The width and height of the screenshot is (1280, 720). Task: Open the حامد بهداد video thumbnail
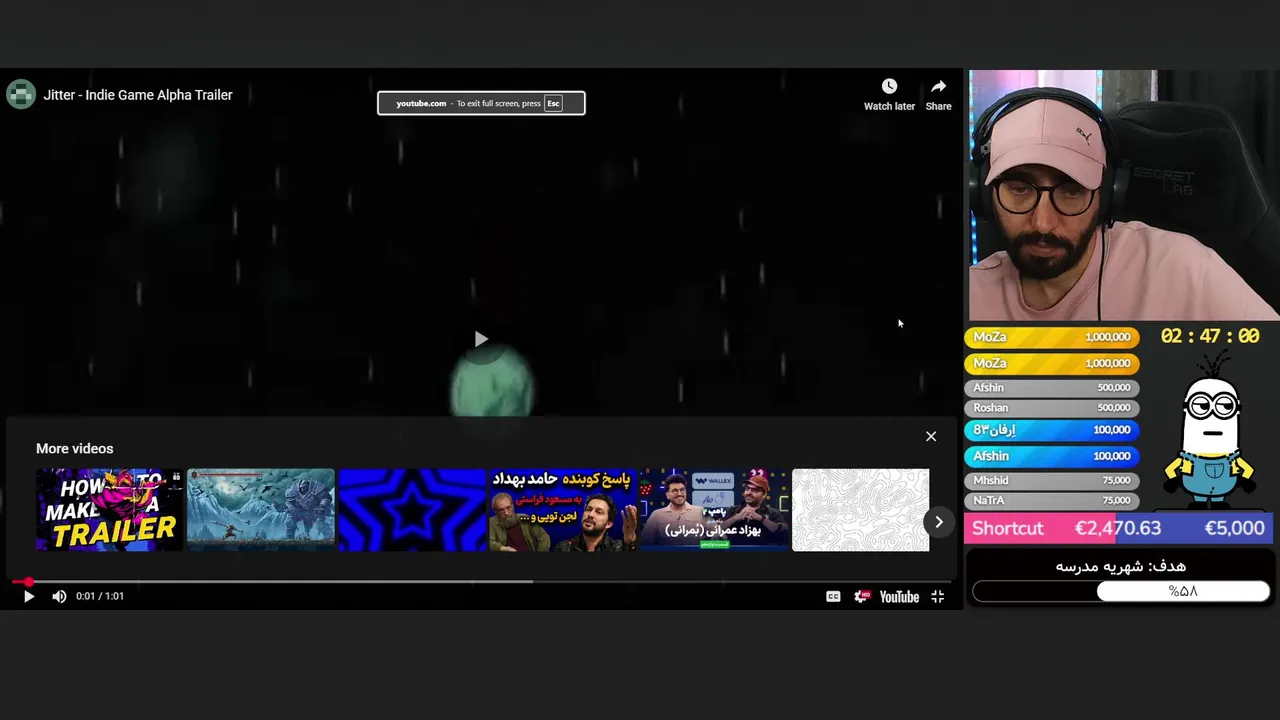[x=563, y=510]
